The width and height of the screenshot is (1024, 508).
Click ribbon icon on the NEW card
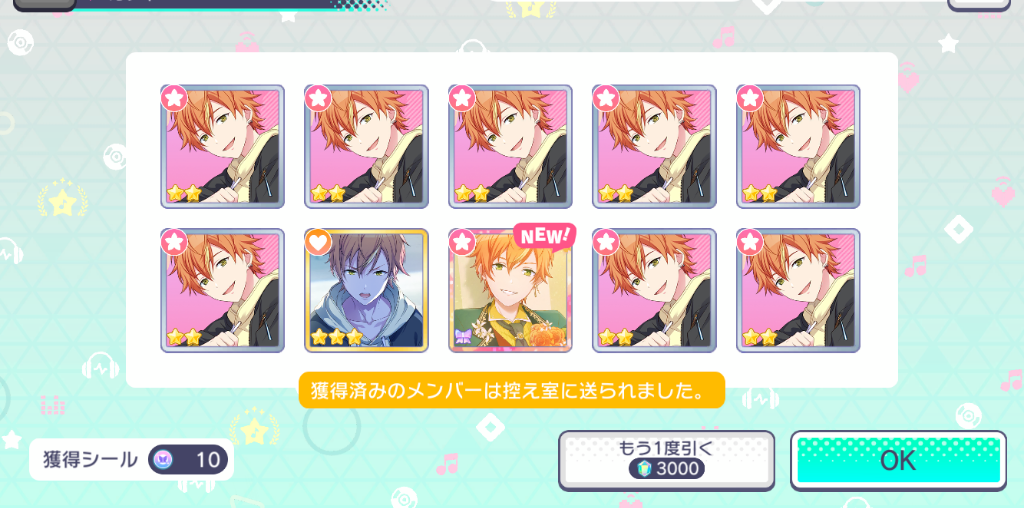coord(462,337)
